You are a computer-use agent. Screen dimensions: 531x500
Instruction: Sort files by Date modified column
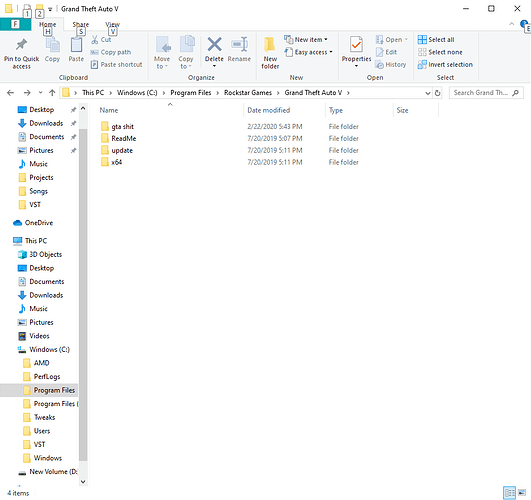point(269,110)
